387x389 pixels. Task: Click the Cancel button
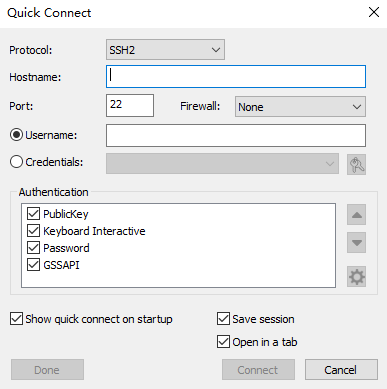coord(341,370)
